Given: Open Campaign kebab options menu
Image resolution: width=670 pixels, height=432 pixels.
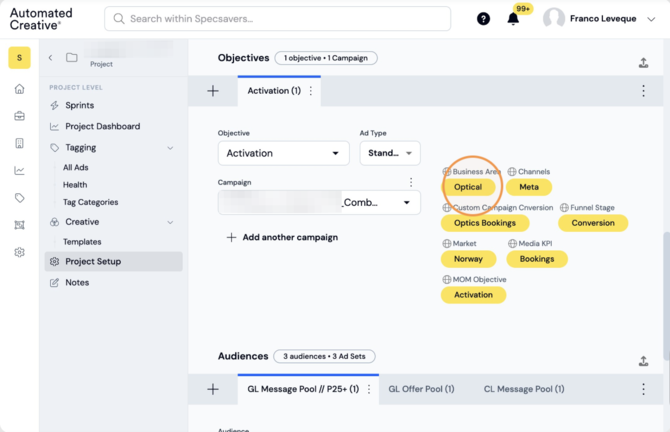Looking at the screenshot, I should [x=411, y=182].
